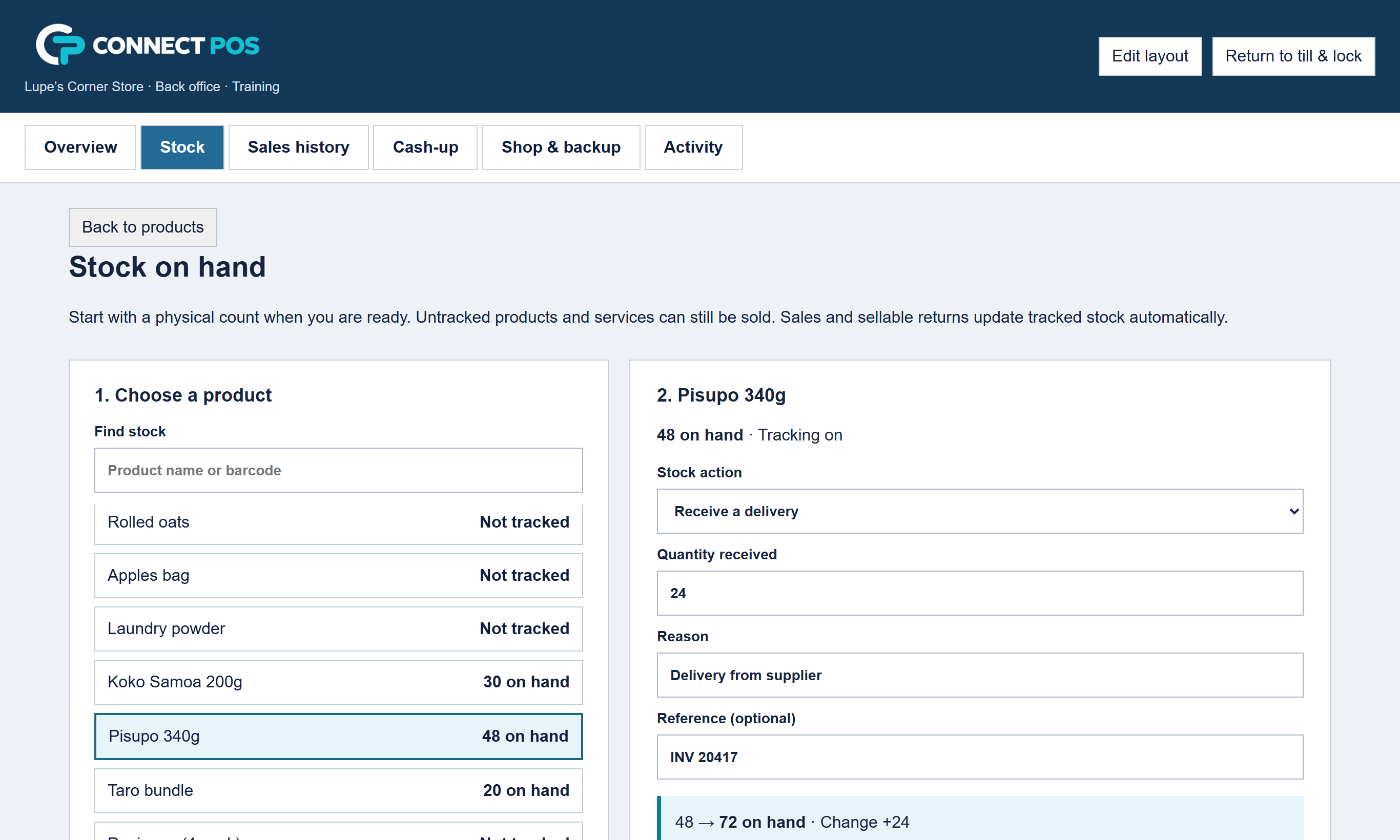Viewport: 1400px width, 840px height.
Task: Click the '72 on hand' change summary
Action: (x=761, y=822)
